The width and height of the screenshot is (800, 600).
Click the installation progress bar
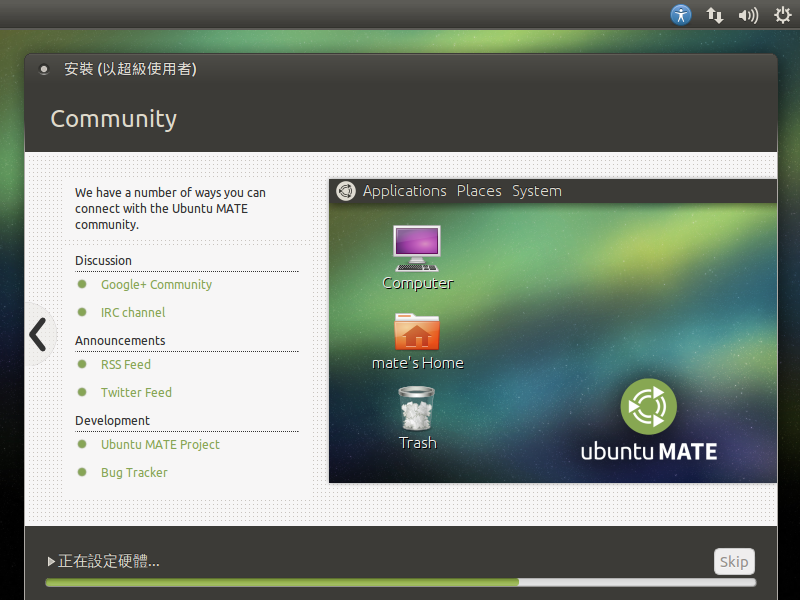pos(400,582)
